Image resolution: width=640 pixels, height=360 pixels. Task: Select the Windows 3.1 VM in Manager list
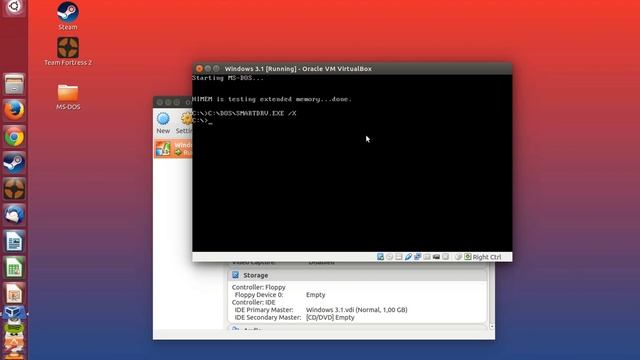click(x=173, y=149)
